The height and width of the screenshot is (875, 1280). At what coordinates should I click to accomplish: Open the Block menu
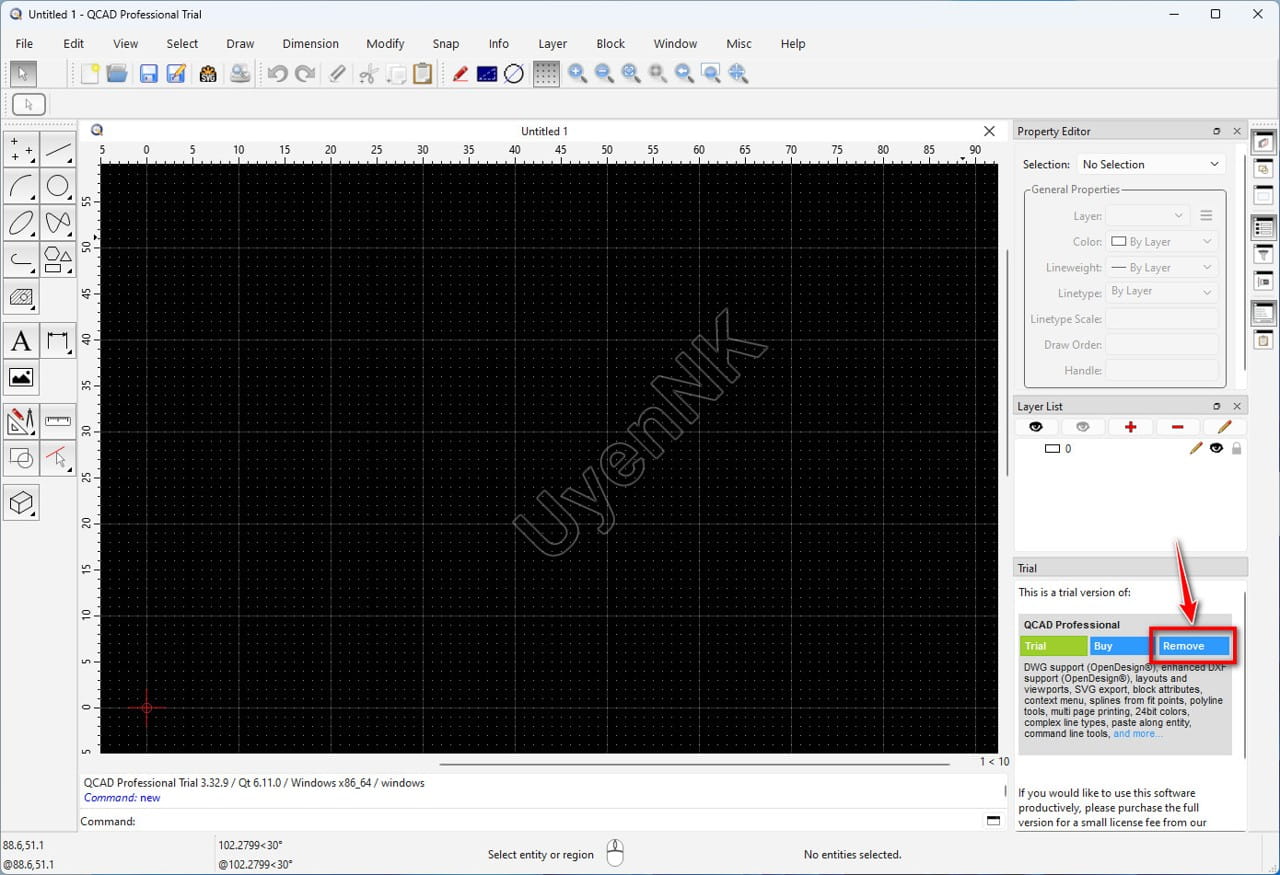pyautogui.click(x=610, y=44)
